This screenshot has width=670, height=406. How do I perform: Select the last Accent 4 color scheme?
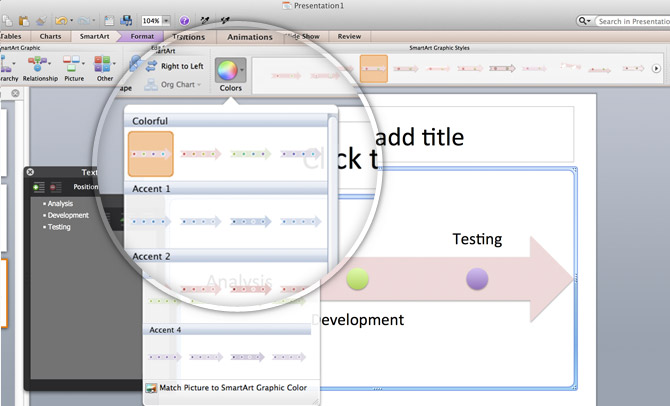289,357
